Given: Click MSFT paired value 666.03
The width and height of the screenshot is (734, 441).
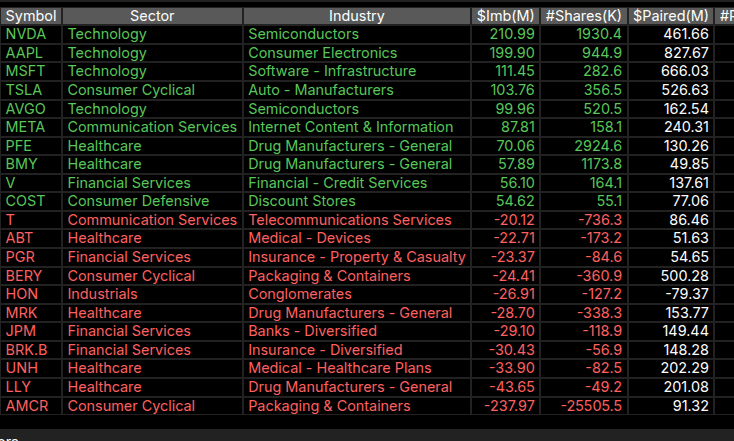Looking at the screenshot, I should [671, 71].
